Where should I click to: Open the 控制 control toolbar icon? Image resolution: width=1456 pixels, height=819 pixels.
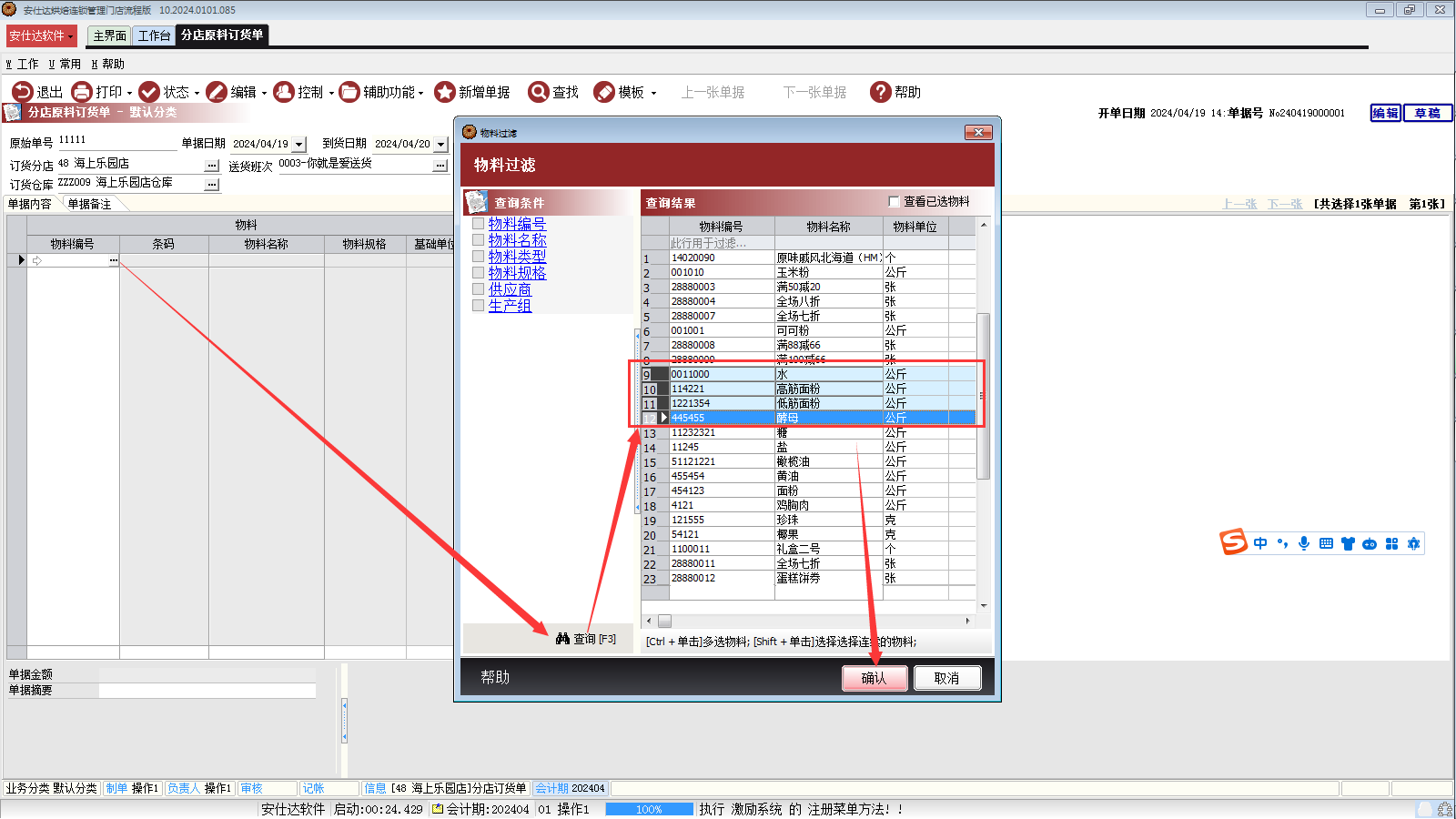click(x=284, y=92)
